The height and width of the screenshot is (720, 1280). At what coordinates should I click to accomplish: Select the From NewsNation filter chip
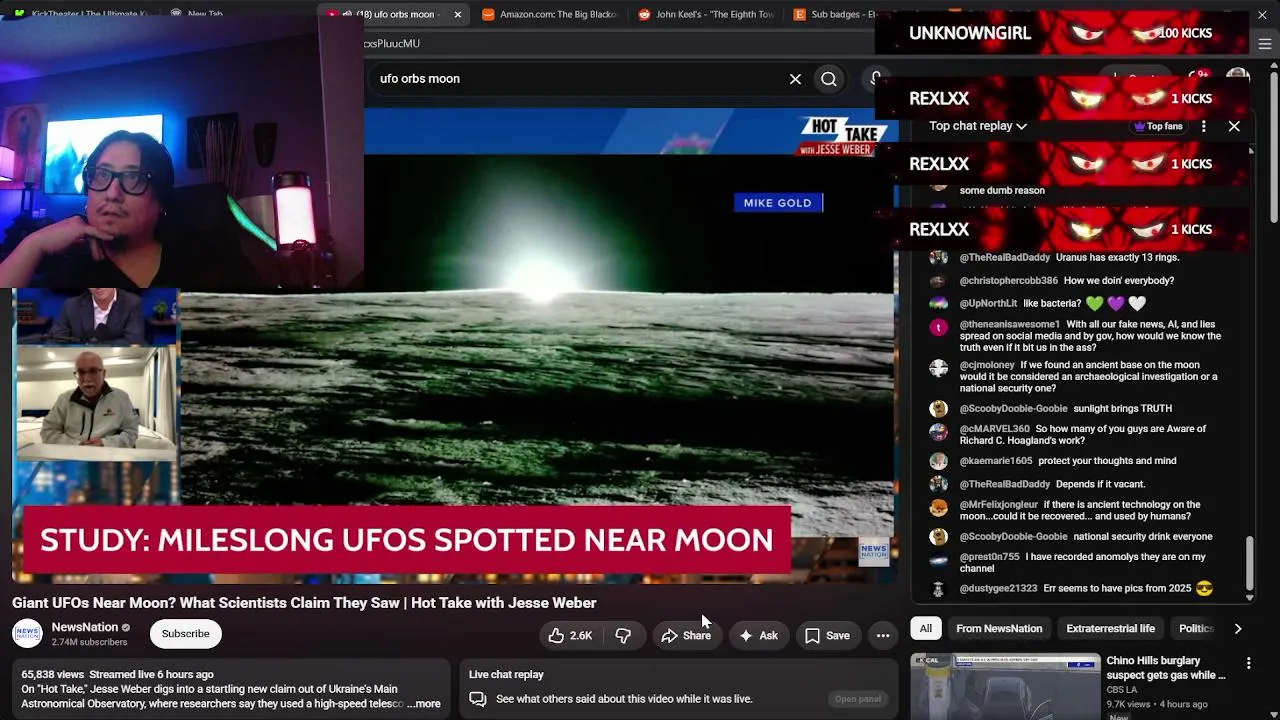pyautogui.click(x=999, y=628)
